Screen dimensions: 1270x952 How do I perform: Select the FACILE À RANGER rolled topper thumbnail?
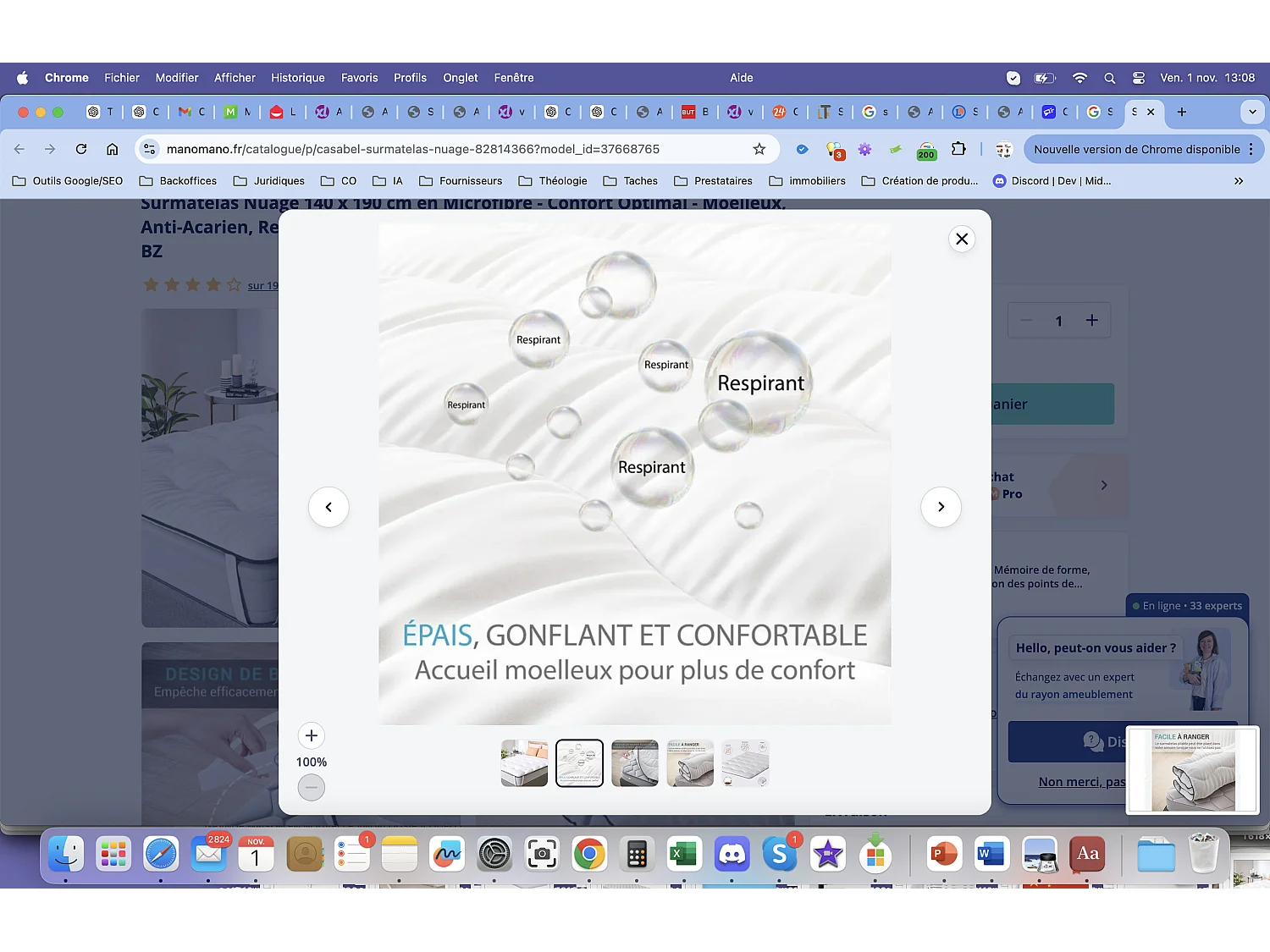click(690, 762)
